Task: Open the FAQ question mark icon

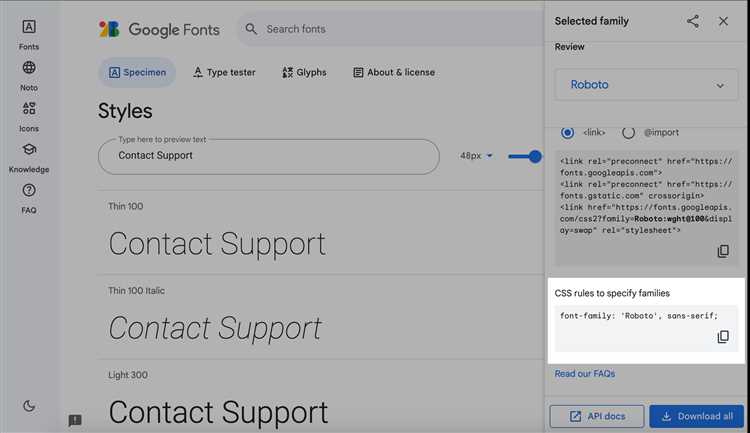Action: pyautogui.click(x=29, y=190)
